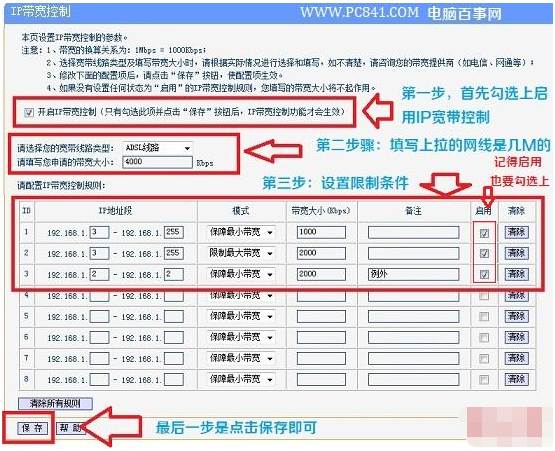Click the rule 3 remark field with 例外
The image size is (555, 451).
413,274
